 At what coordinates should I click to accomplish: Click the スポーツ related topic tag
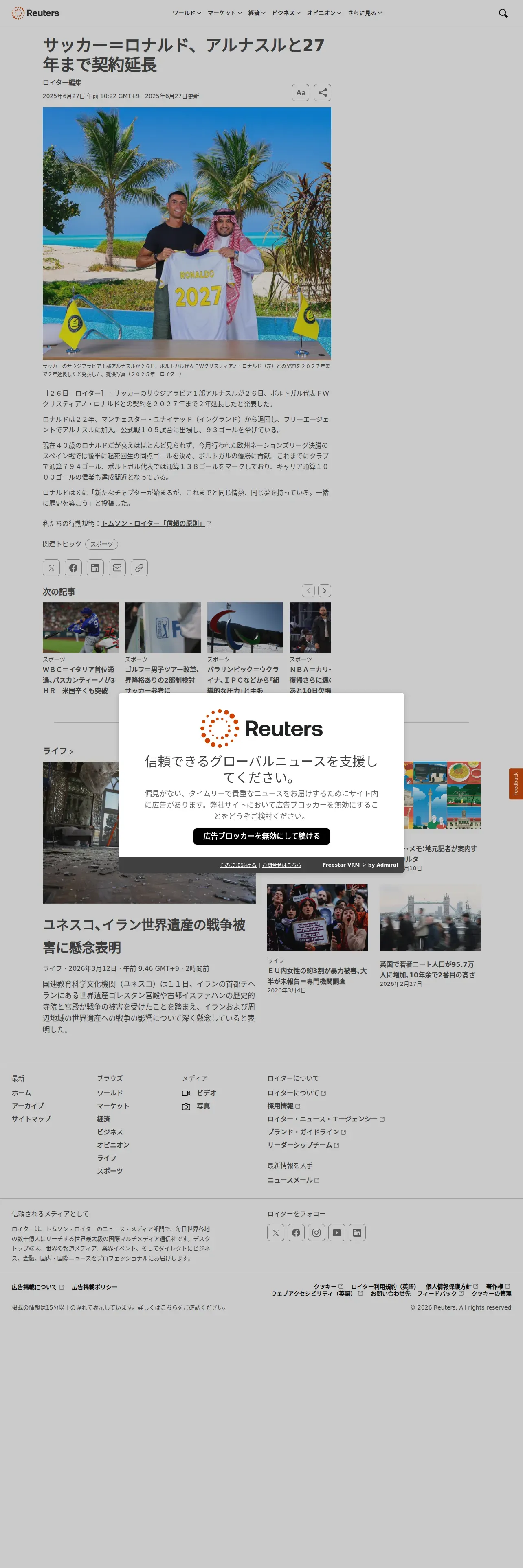coord(102,544)
